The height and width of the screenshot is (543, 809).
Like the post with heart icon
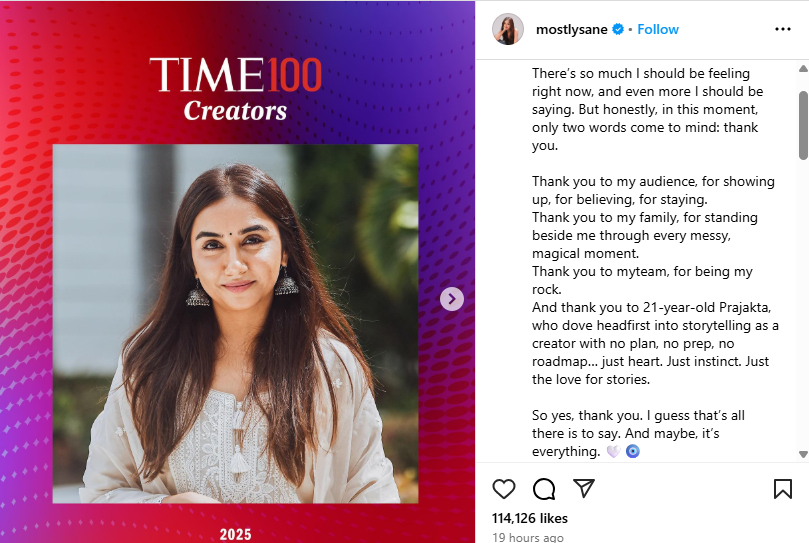pyautogui.click(x=504, y=489)
